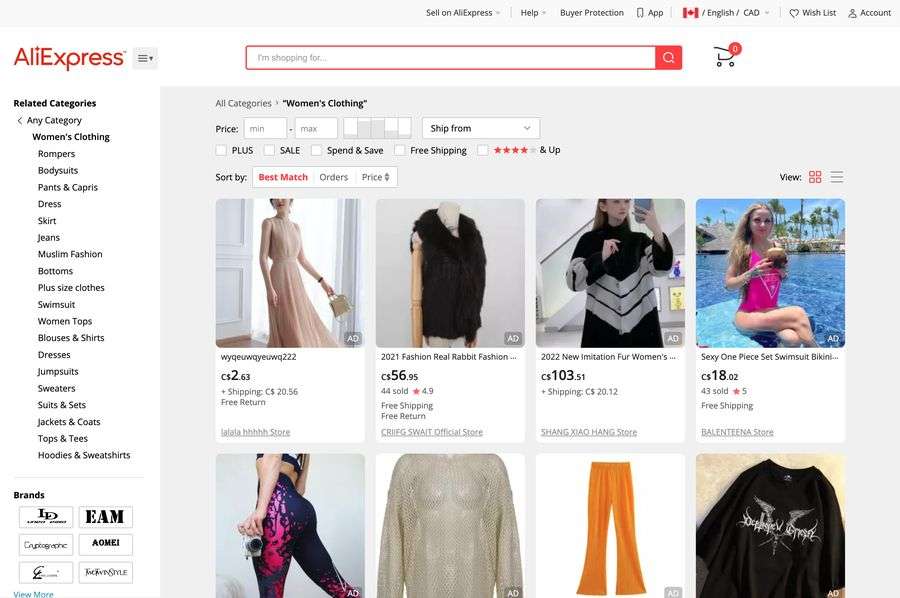This screenshot has height=598, width=900.
Task: Open the orange flare pants thumbnail
Action: click(610, 526)
